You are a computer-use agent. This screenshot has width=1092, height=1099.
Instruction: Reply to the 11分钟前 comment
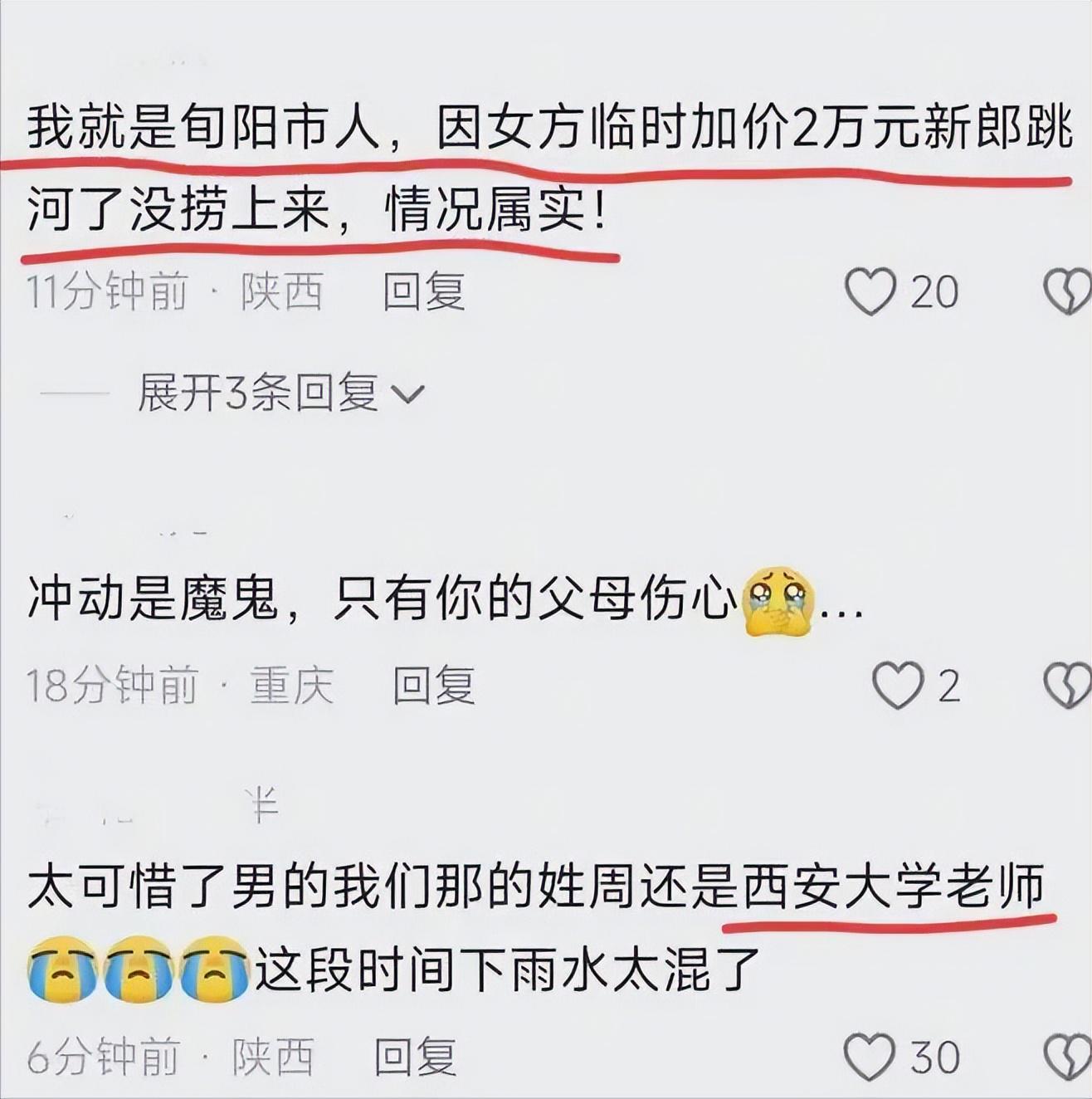pos(423,291)
